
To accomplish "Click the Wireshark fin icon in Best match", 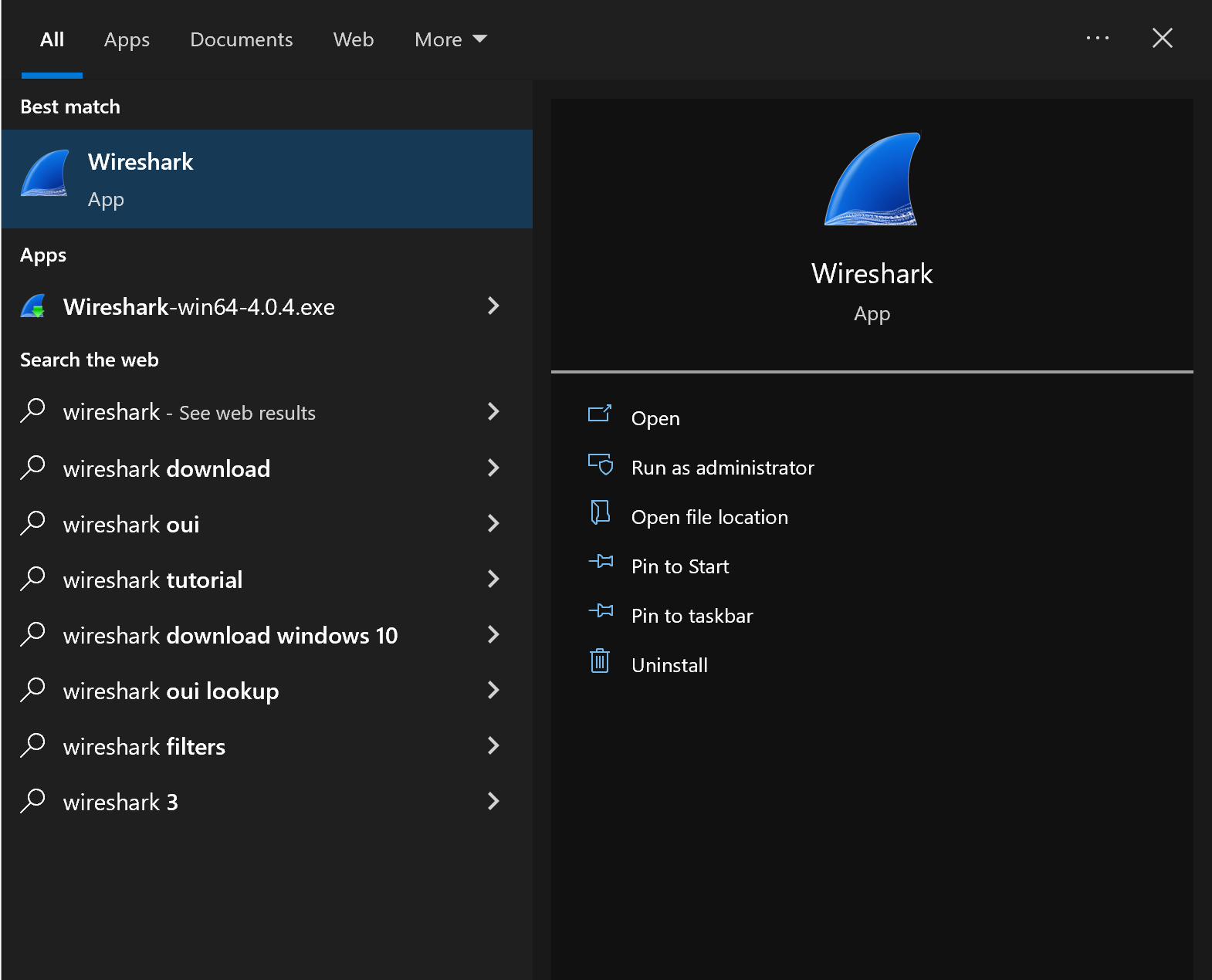I will pos(45,174).
